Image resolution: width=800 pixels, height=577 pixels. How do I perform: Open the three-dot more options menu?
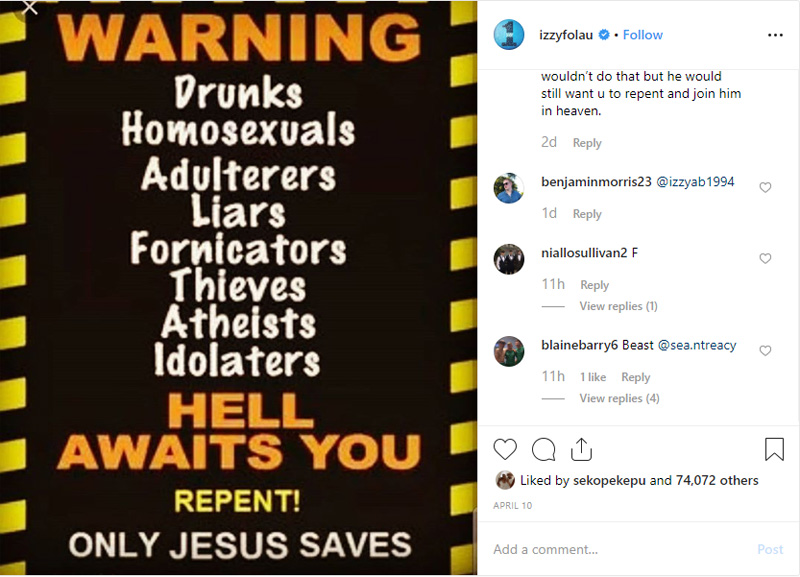(x=775, y=35)
